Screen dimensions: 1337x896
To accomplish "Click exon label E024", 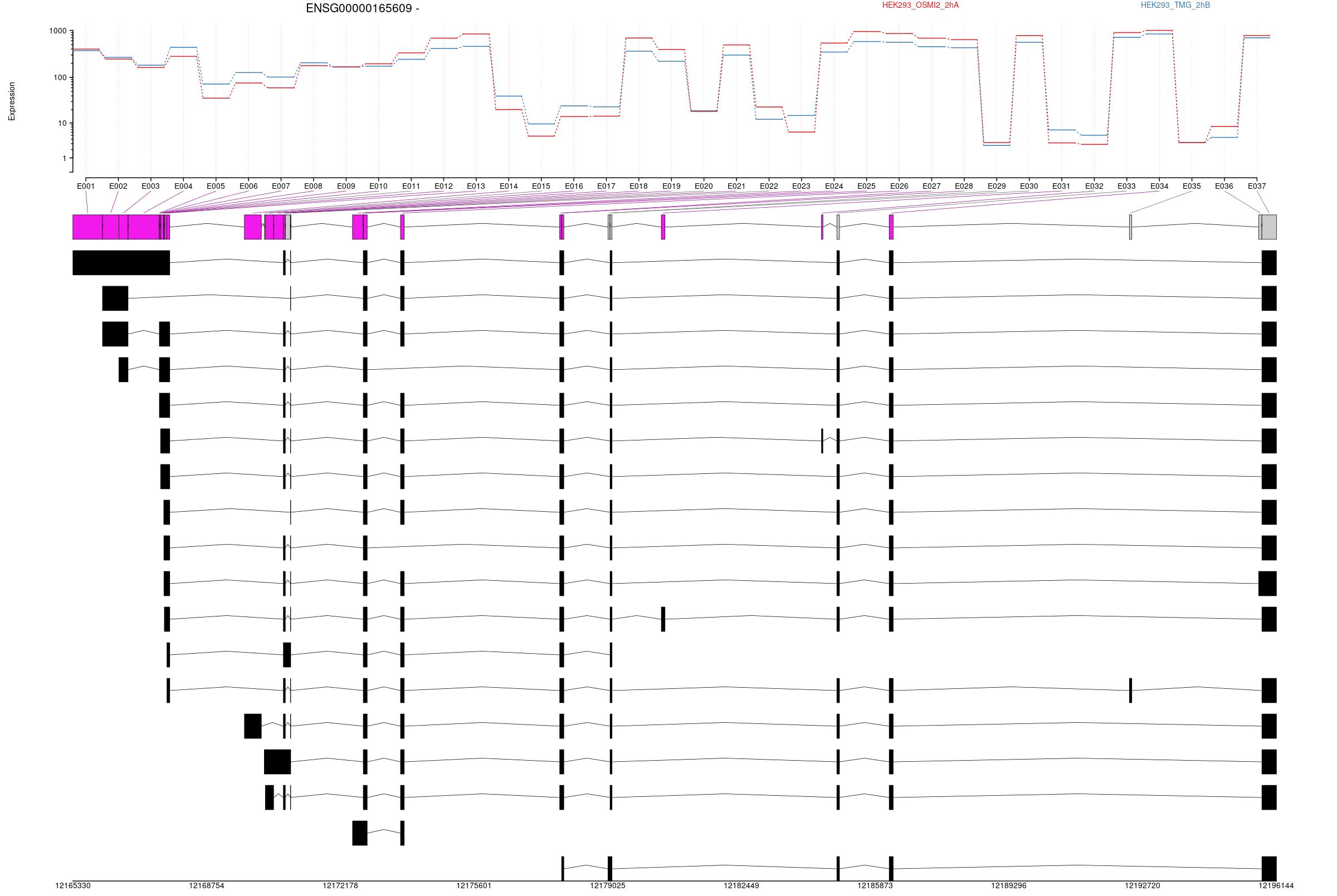I will (x=834, y=187).
